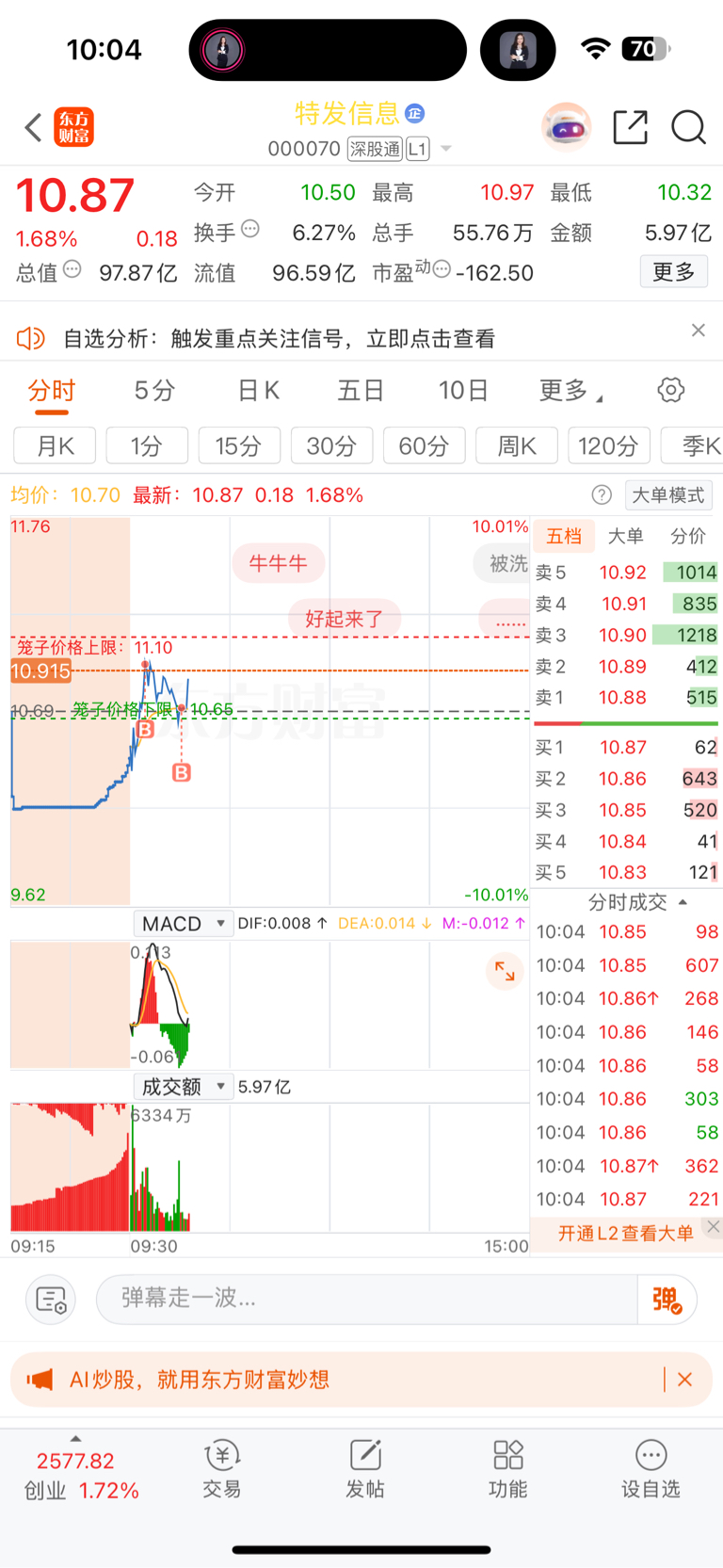Tap the 好起来了 danmaku bubble
Viewport: 723px width, 1568px height.
tap(345, 619)
